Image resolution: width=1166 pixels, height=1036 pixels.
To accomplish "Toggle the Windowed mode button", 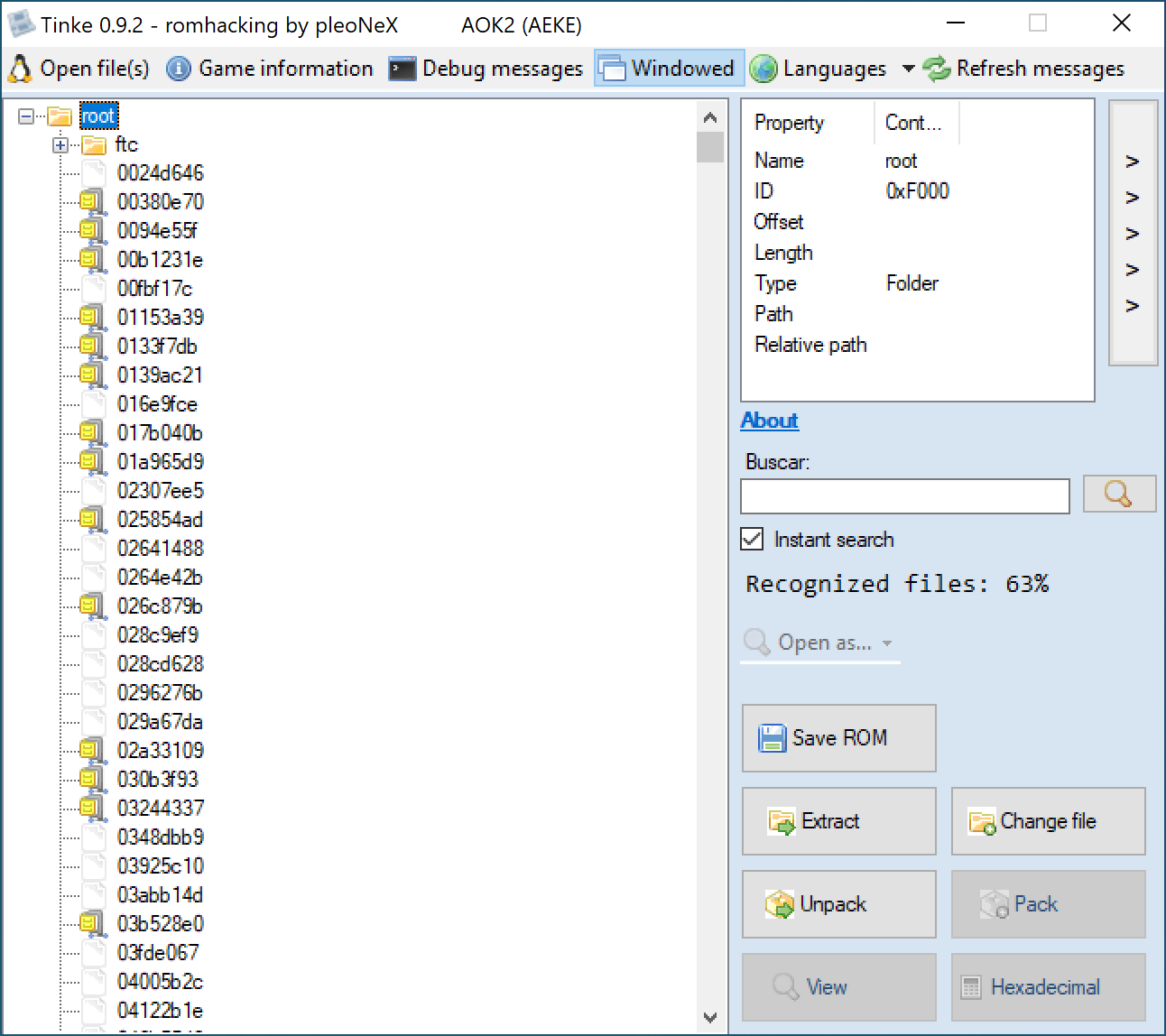I will pos(669,69).
